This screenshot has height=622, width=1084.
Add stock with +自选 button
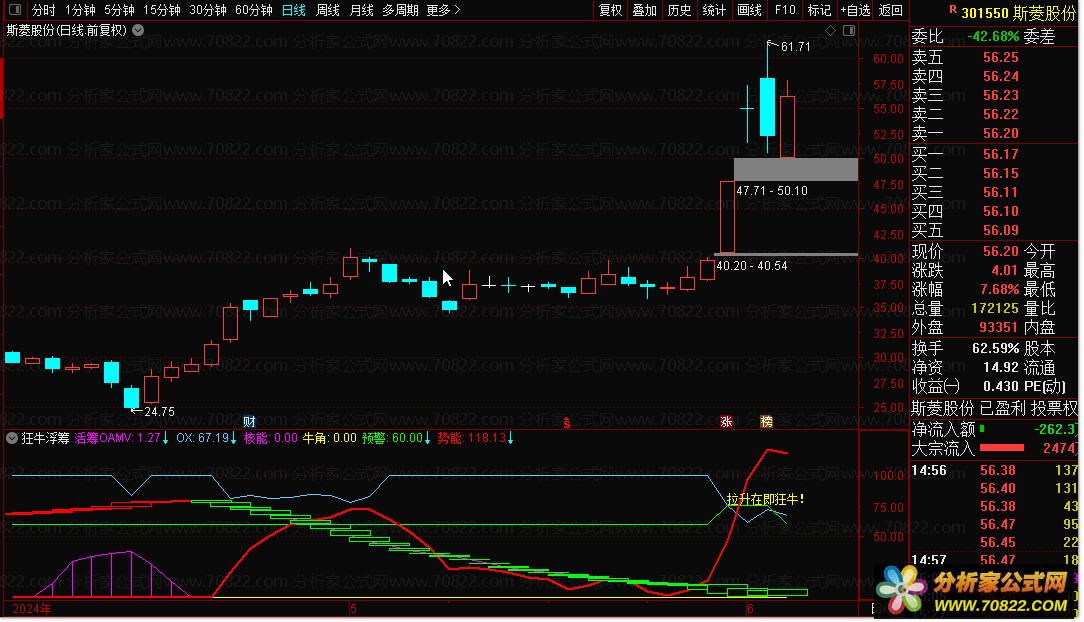(x=855, y=10)
